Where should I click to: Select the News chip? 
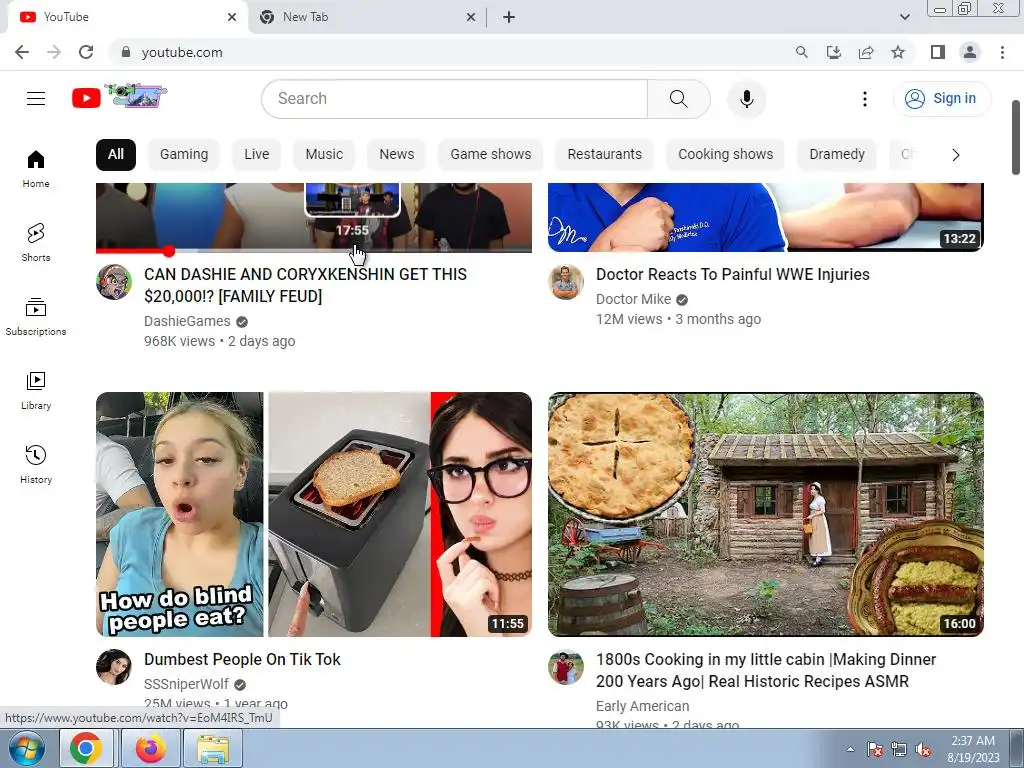396,155
